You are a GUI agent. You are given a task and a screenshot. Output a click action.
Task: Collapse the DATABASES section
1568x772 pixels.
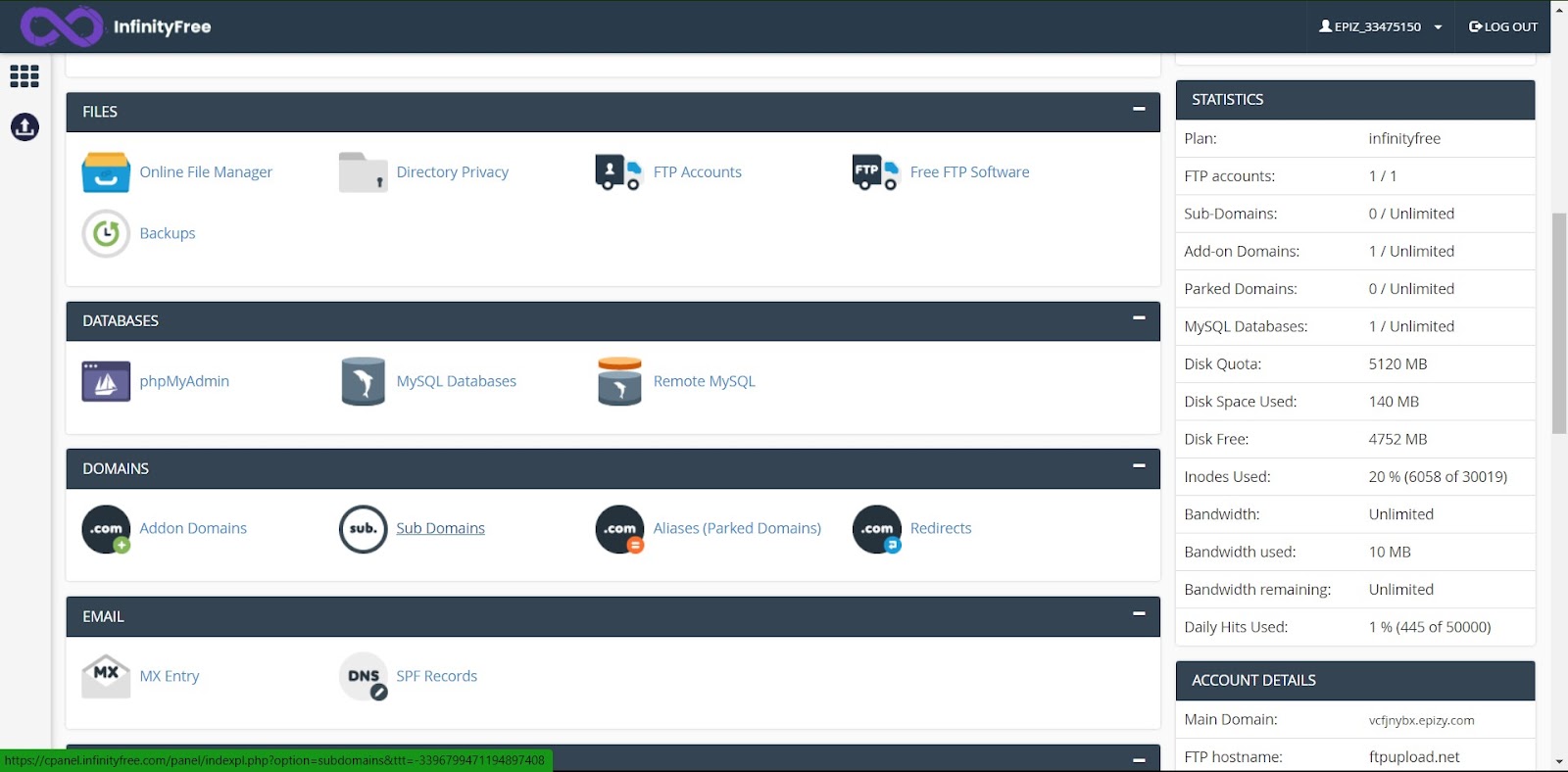click(1139, 317)
